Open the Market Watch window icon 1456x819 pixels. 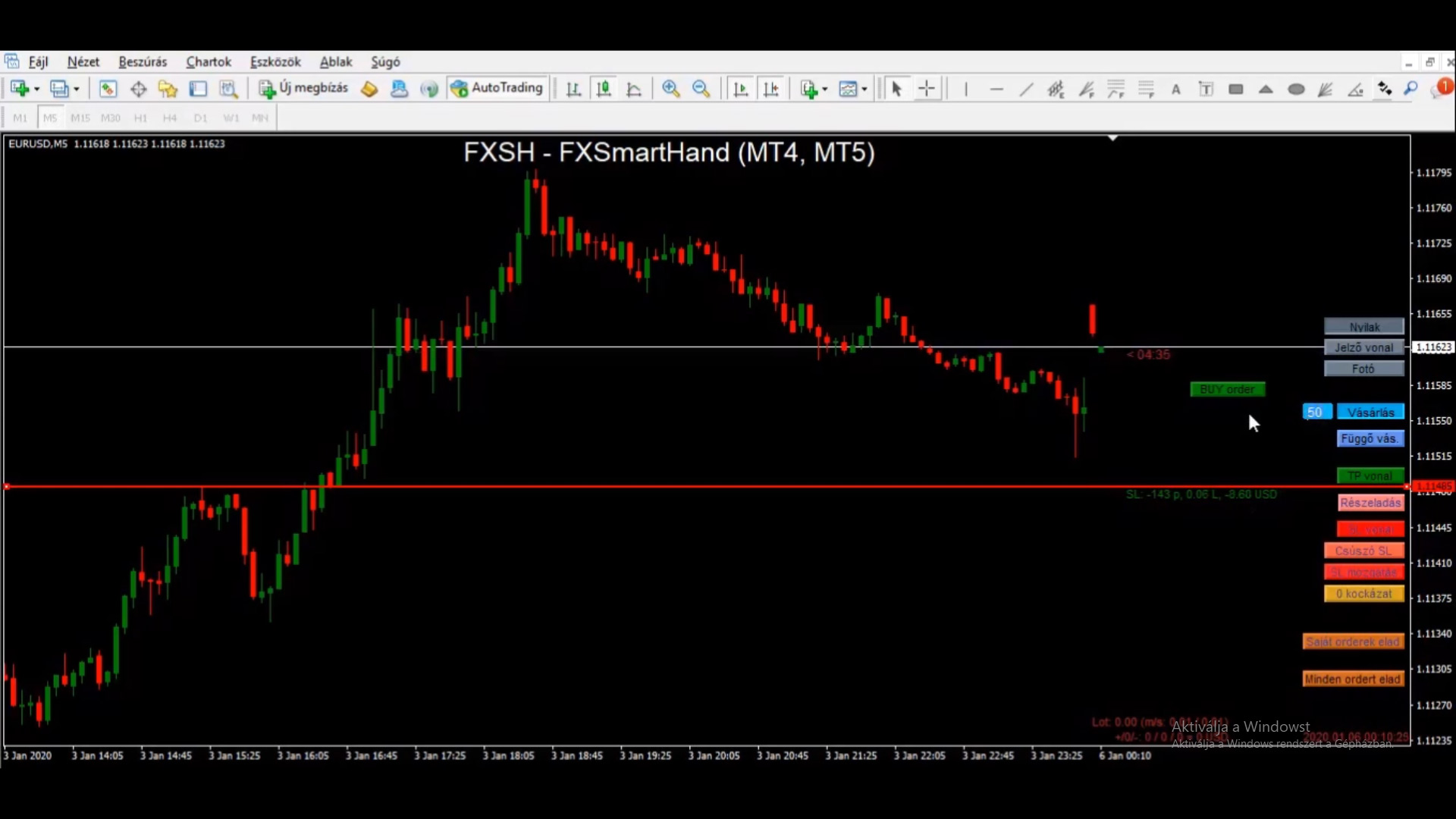coord(108,89)
